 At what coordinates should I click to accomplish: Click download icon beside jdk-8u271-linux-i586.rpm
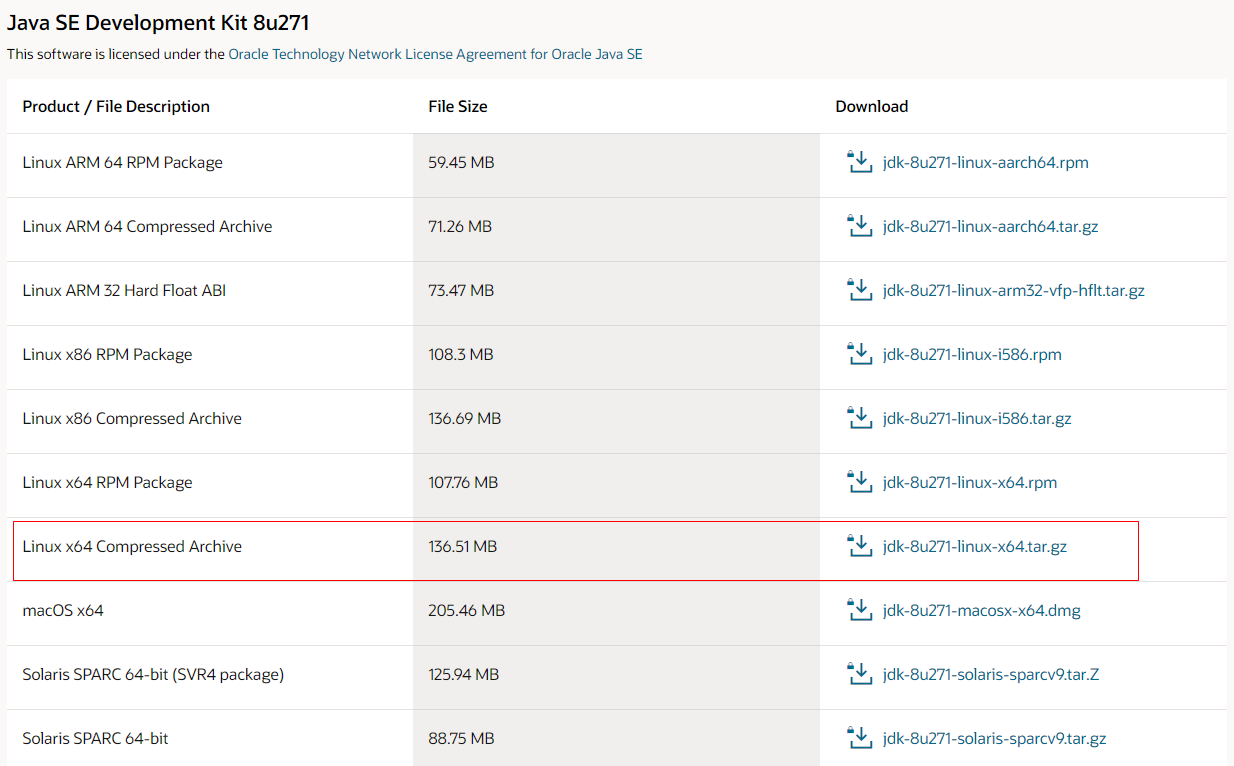tap(860, 354)
